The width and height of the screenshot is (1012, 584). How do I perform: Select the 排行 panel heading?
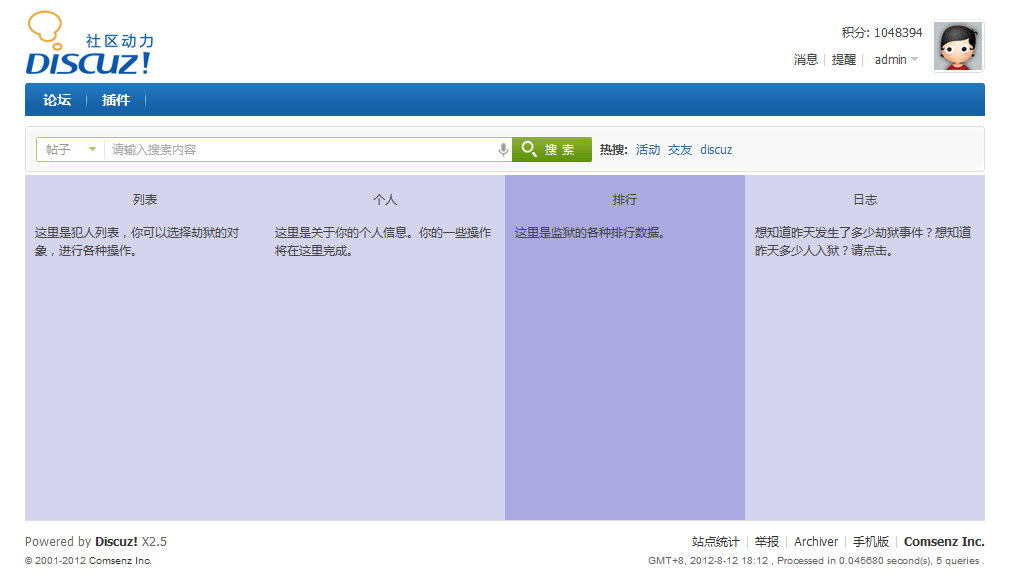(625, 200)
